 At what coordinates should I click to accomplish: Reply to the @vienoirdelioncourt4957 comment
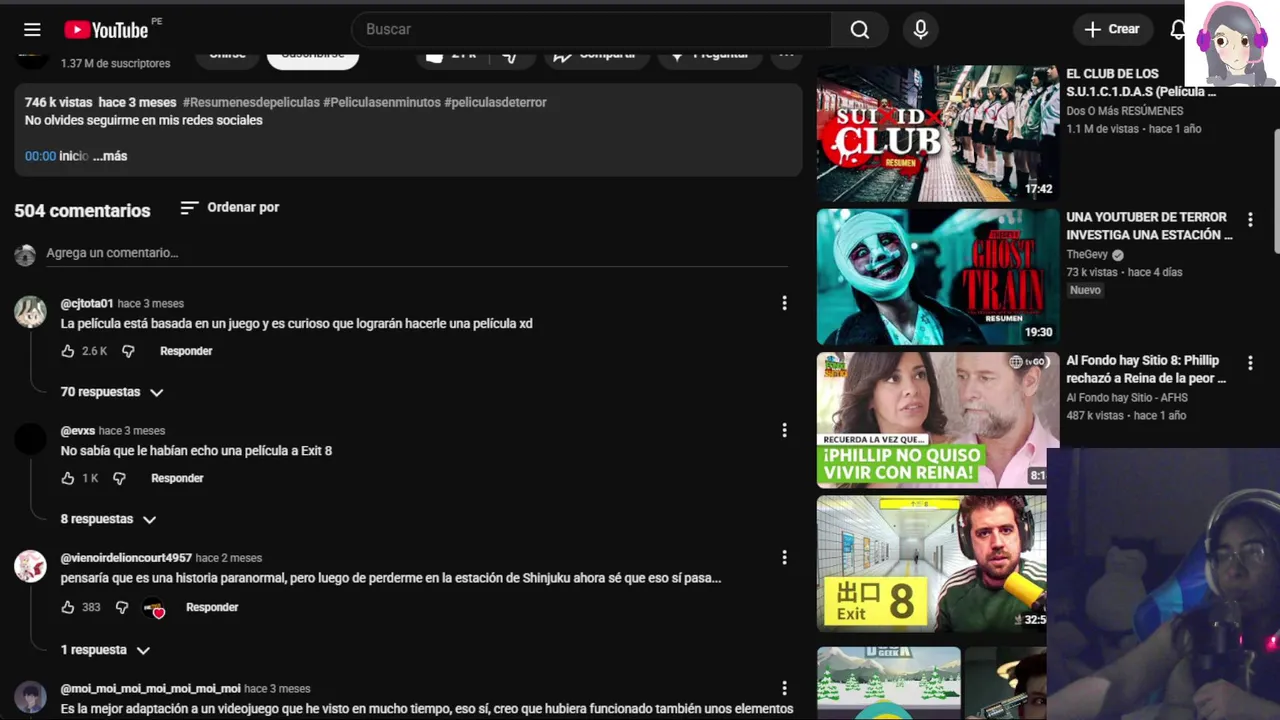(x=212, y=607)
